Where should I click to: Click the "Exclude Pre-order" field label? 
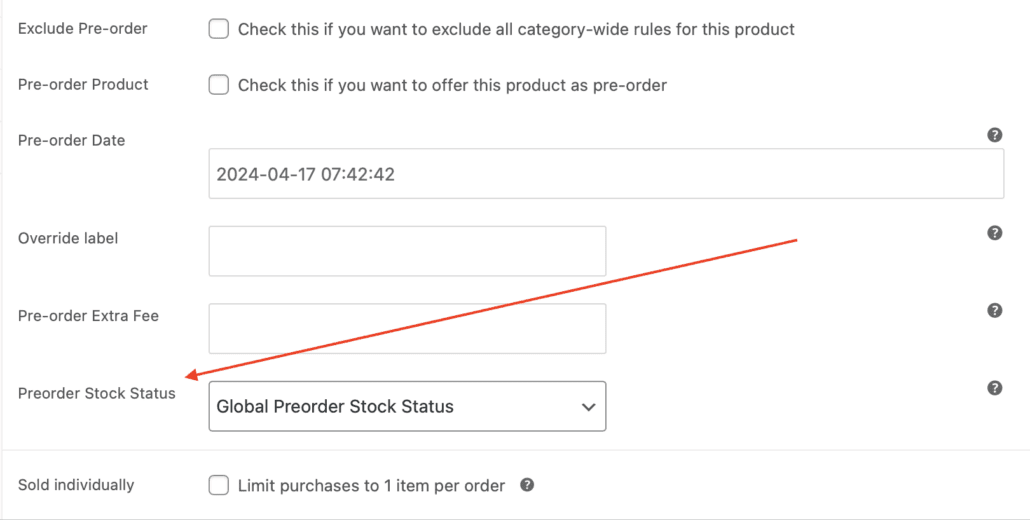(x=83, y=29)
